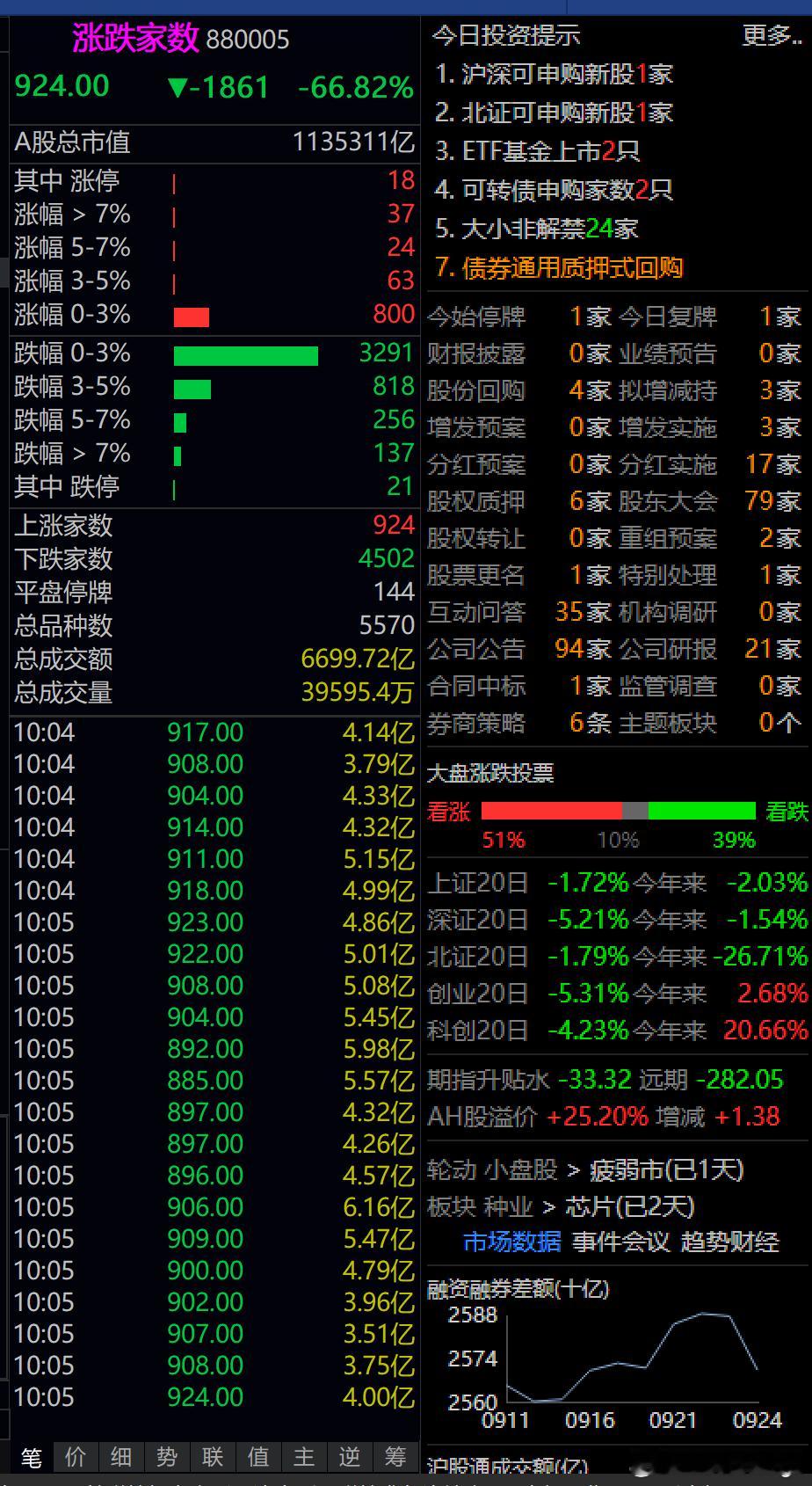The height and width of the screenshot is (1486, 812).
Task: Open tip 沪深可申购新股1家
Action: [x=555, y=74]
